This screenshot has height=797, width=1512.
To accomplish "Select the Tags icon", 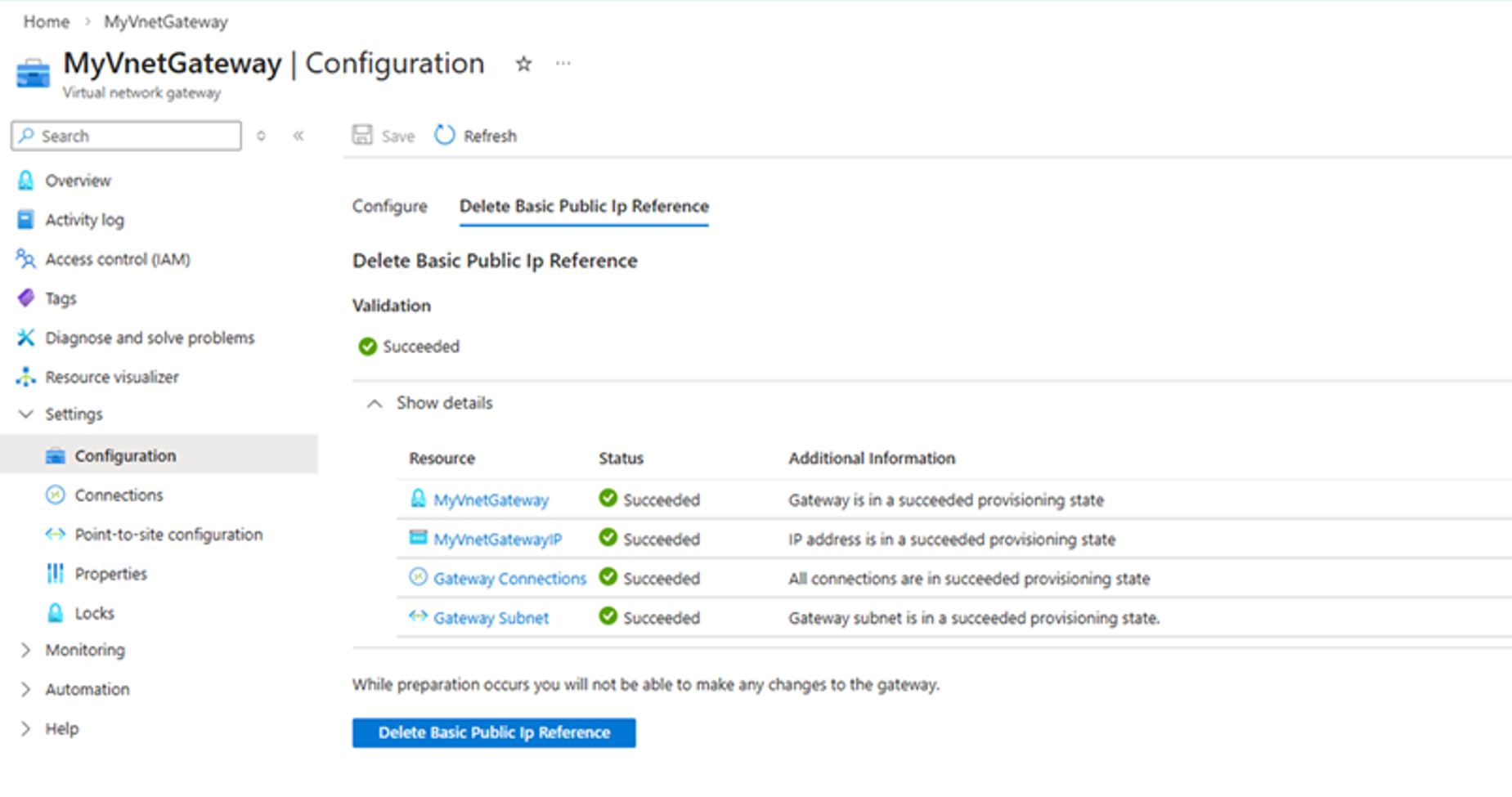I will pyautogui.click(x=25, y=298).
